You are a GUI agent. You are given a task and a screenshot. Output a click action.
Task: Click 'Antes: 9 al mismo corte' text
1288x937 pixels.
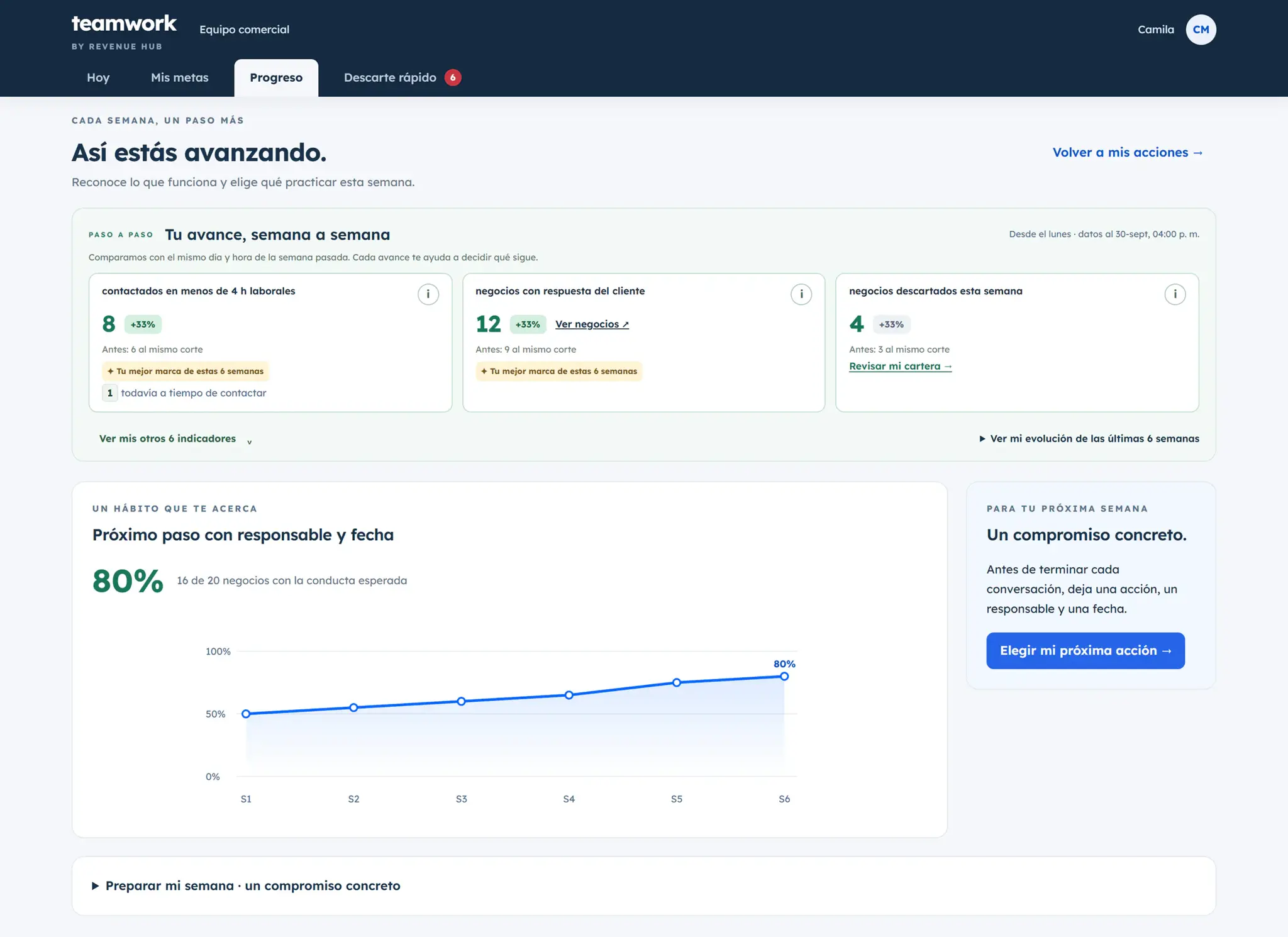[526, 350]
